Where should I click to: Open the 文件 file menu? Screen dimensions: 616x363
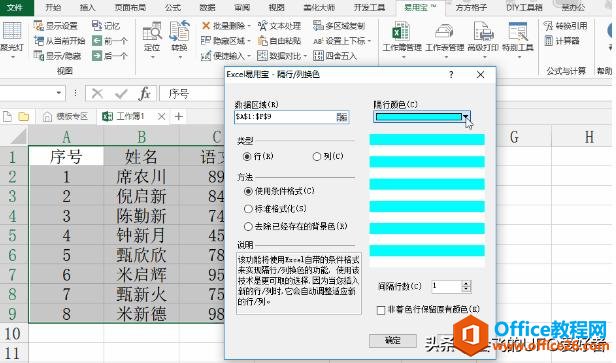pyautogui.click(x=15, y=7)
